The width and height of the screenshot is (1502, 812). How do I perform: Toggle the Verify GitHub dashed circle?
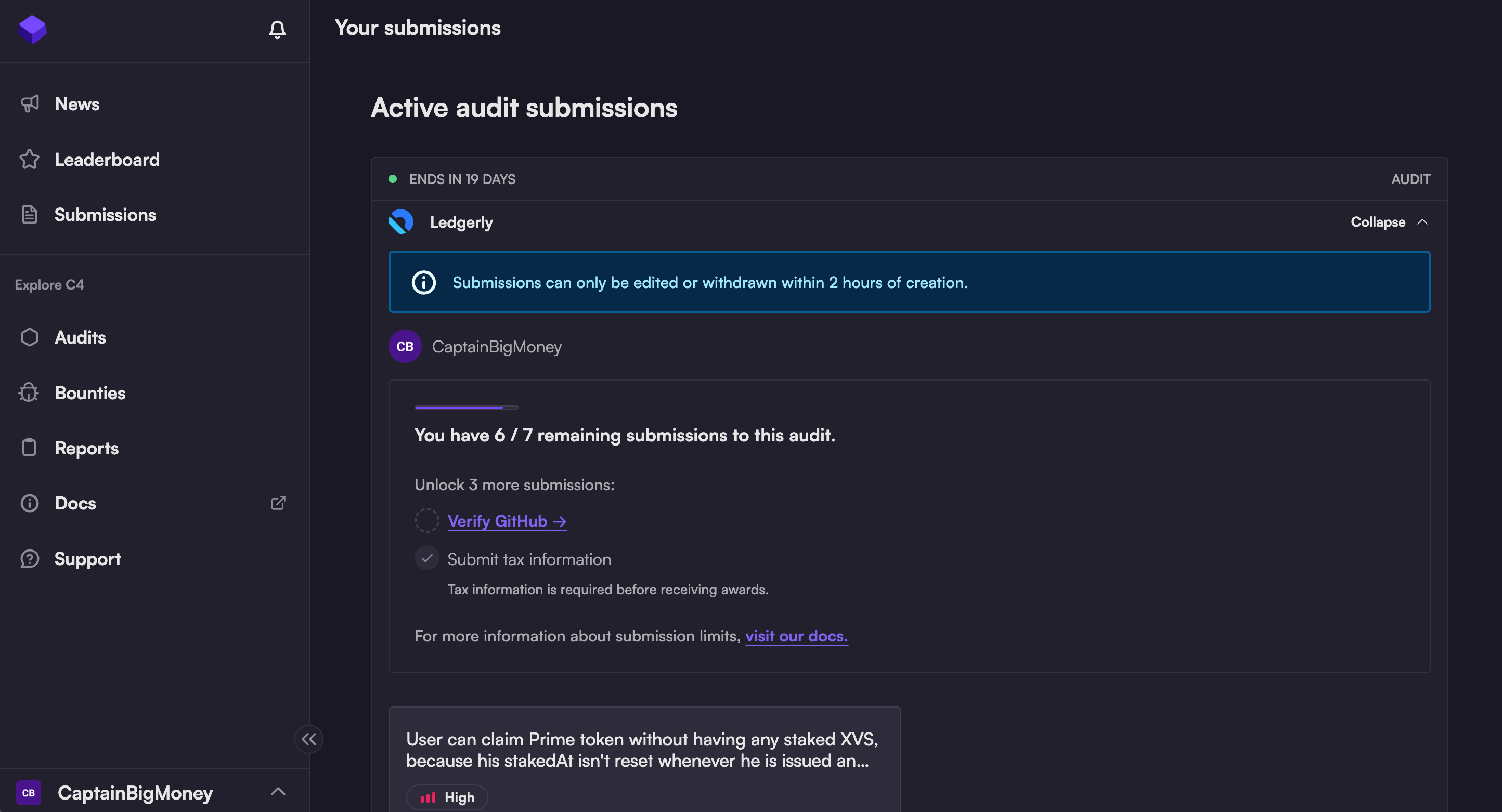(x=426, y=520)
